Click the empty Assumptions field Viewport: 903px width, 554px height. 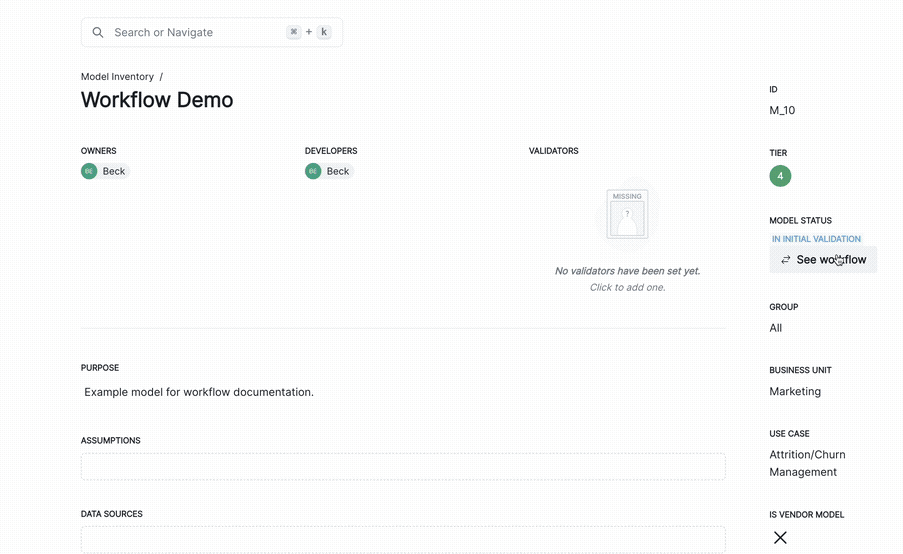(403, 466)
